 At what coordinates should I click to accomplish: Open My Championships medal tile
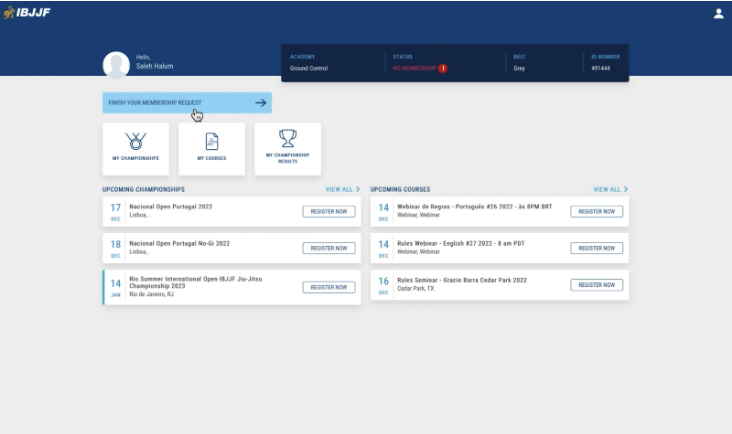click(x=136, y=148)
